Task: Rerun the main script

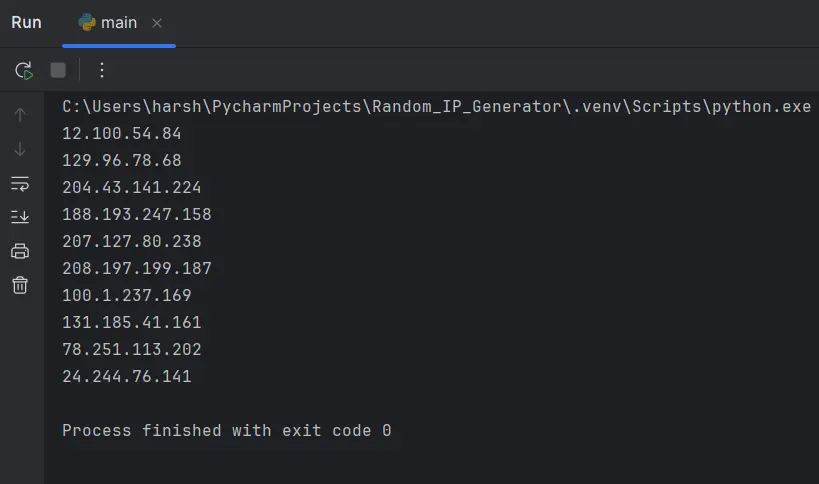Action: (x=24, y=70)
